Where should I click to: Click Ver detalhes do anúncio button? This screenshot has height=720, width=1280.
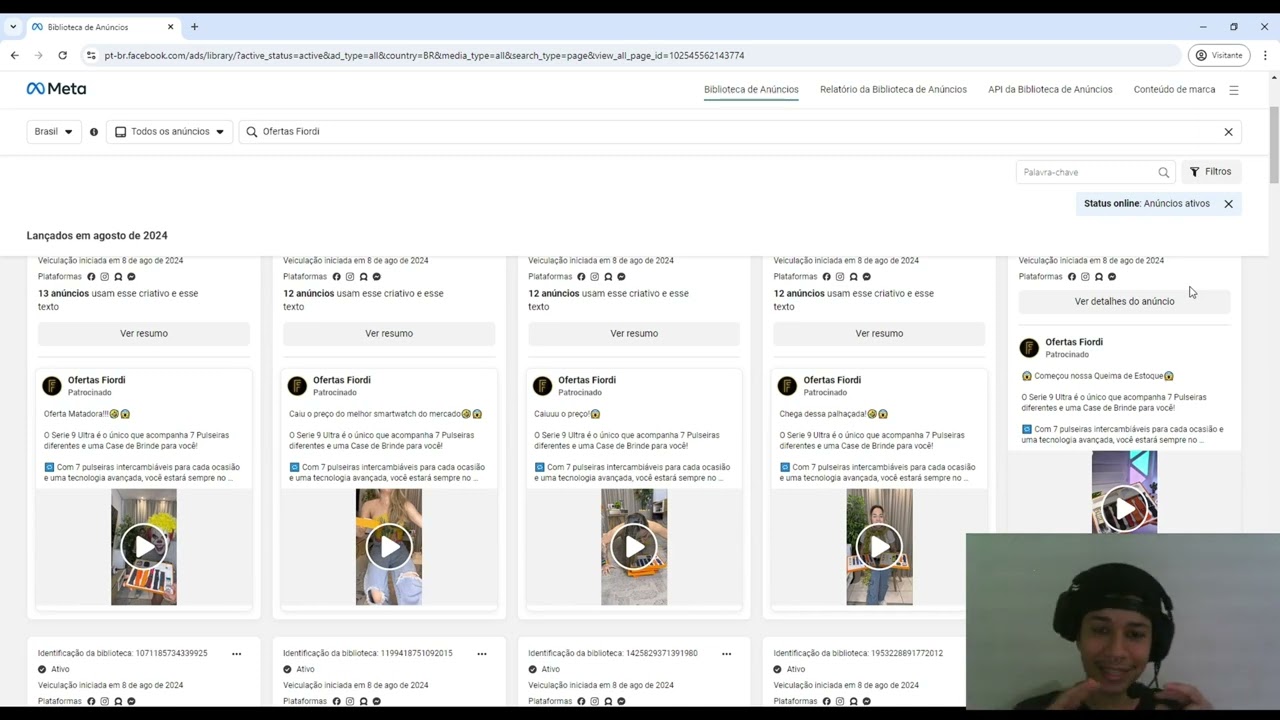coord(1124,301)
